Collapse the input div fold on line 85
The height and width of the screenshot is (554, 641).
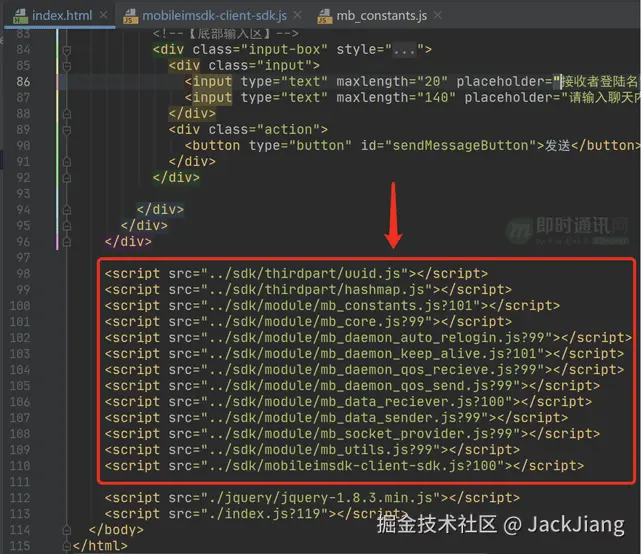click(67, 66)
